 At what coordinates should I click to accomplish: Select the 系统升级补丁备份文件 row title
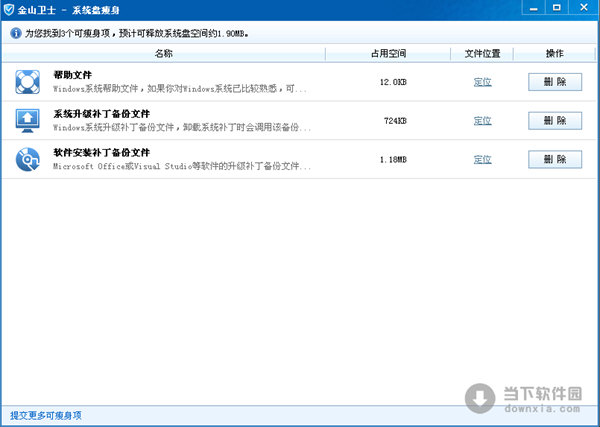pyautogui.click(x=101, y=114)
